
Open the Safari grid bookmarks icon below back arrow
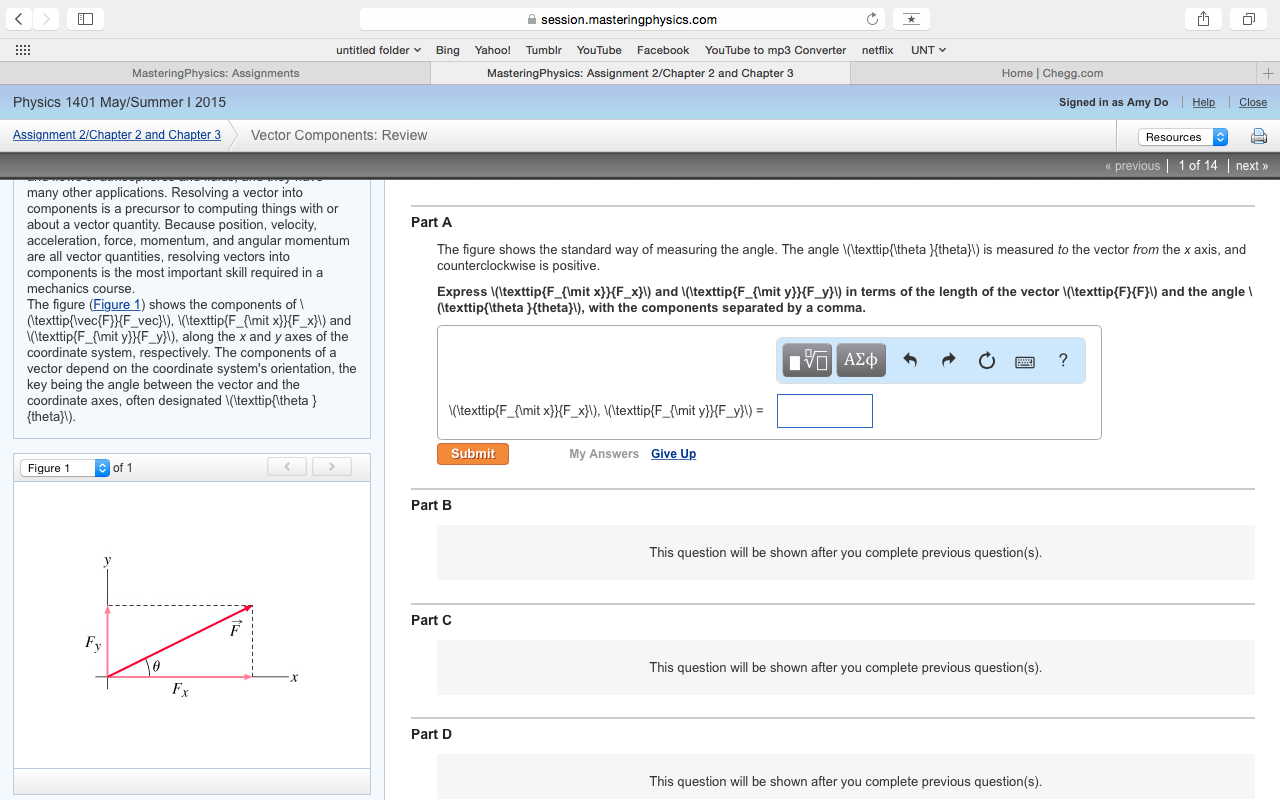22,50
